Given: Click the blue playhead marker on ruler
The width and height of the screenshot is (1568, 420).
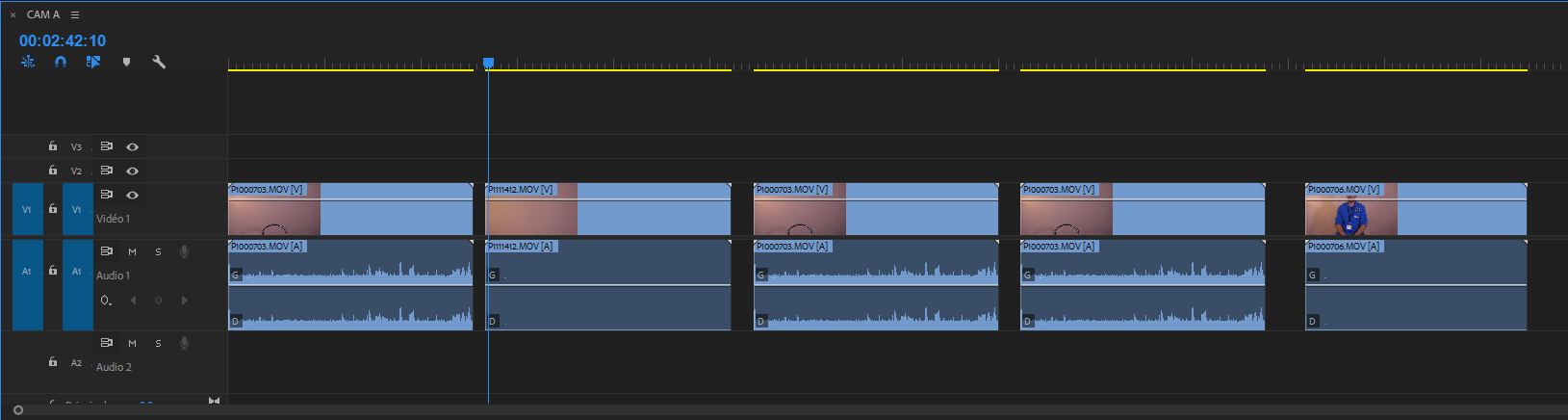Looking at the screenshot, I should (489, 63).
